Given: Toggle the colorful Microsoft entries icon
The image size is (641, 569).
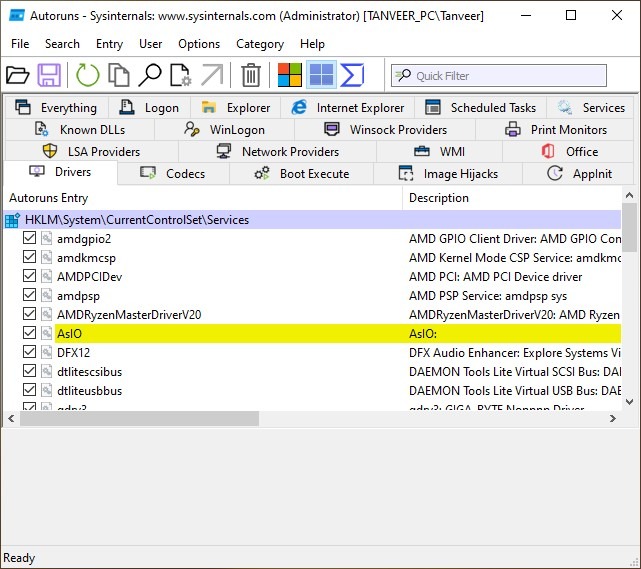Looking at the screenshot, I should click(x=289, y=75).
